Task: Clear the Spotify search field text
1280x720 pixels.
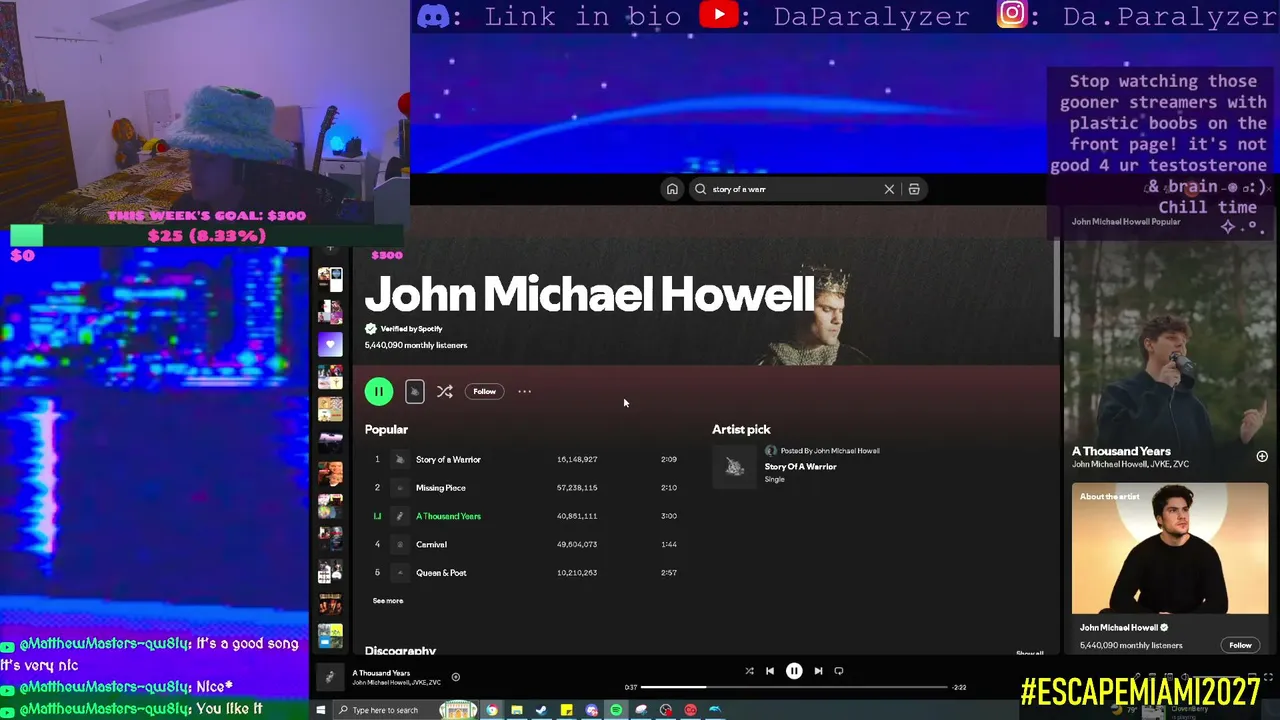Action: coord(889,189)
